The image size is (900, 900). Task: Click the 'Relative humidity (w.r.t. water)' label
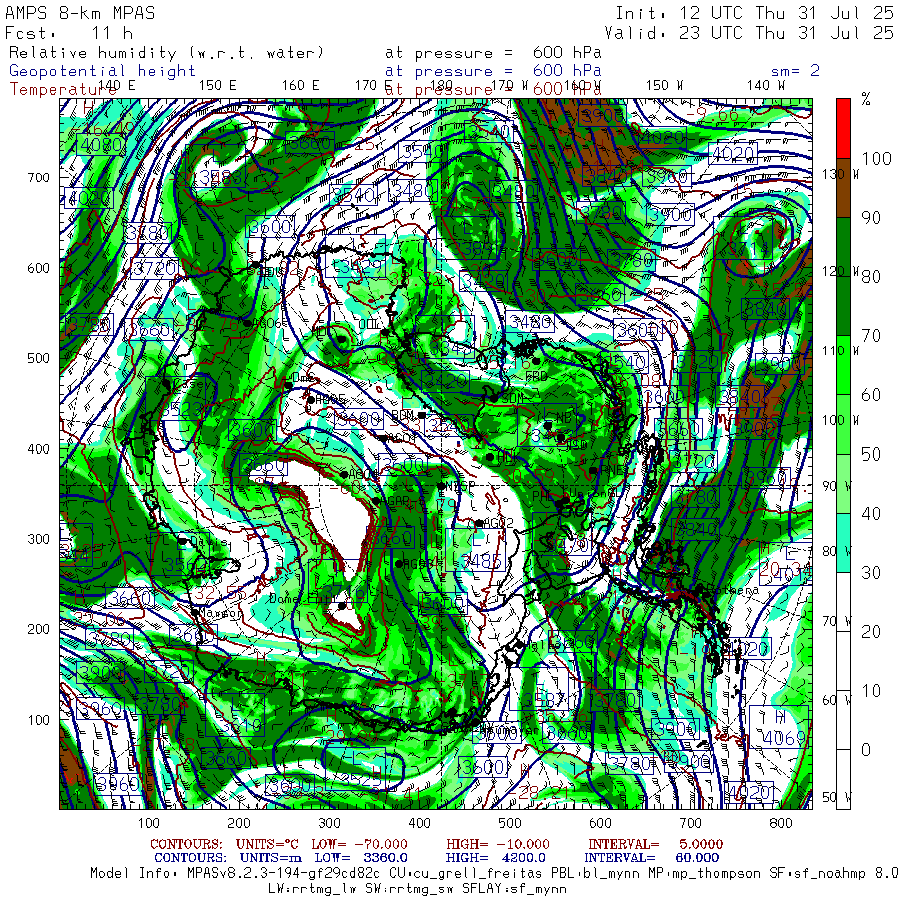coord(166,53)
